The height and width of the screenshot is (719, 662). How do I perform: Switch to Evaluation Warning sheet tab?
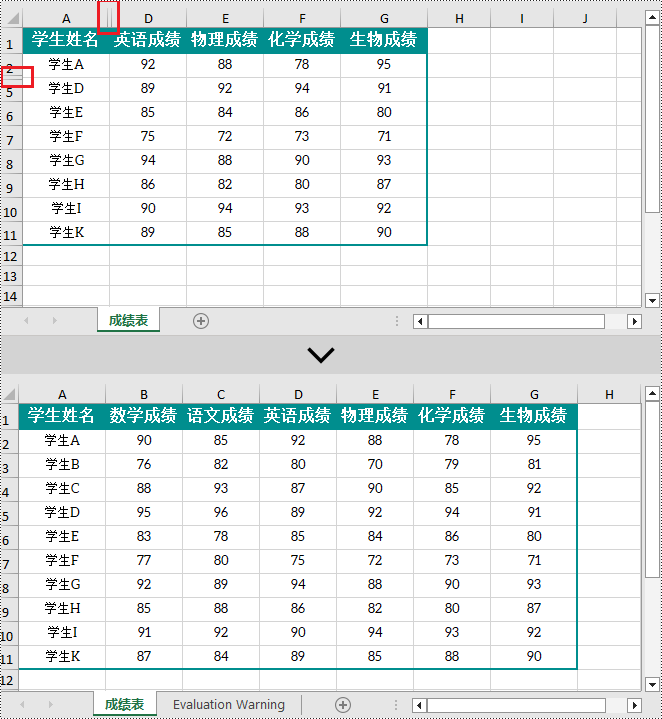point(229,704)
